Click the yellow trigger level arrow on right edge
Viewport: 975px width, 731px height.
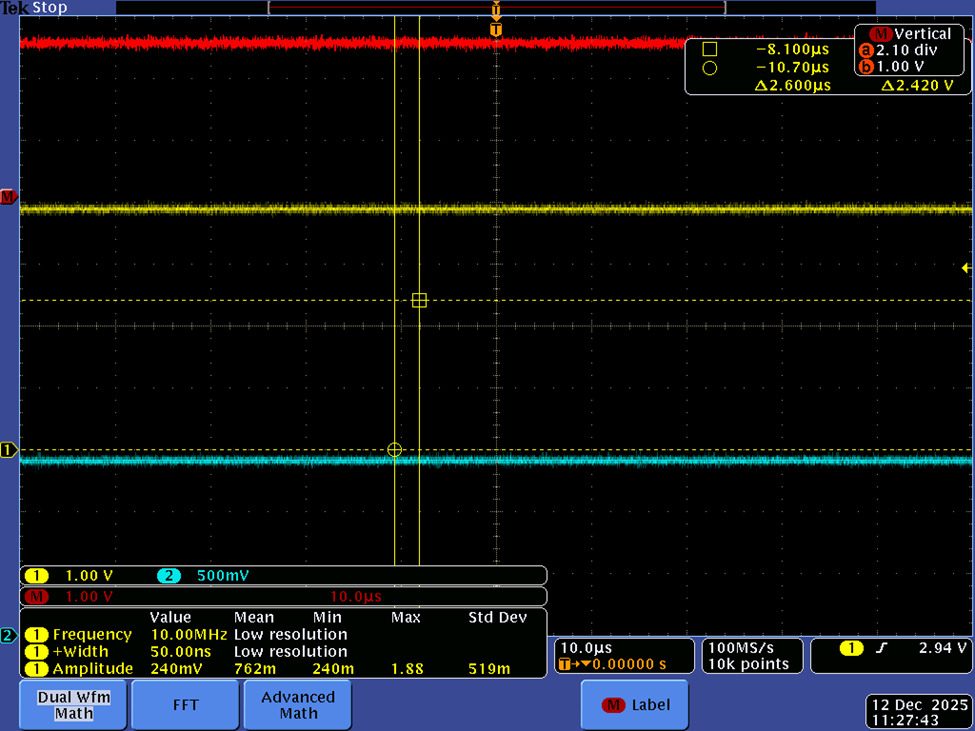point(966,268)
